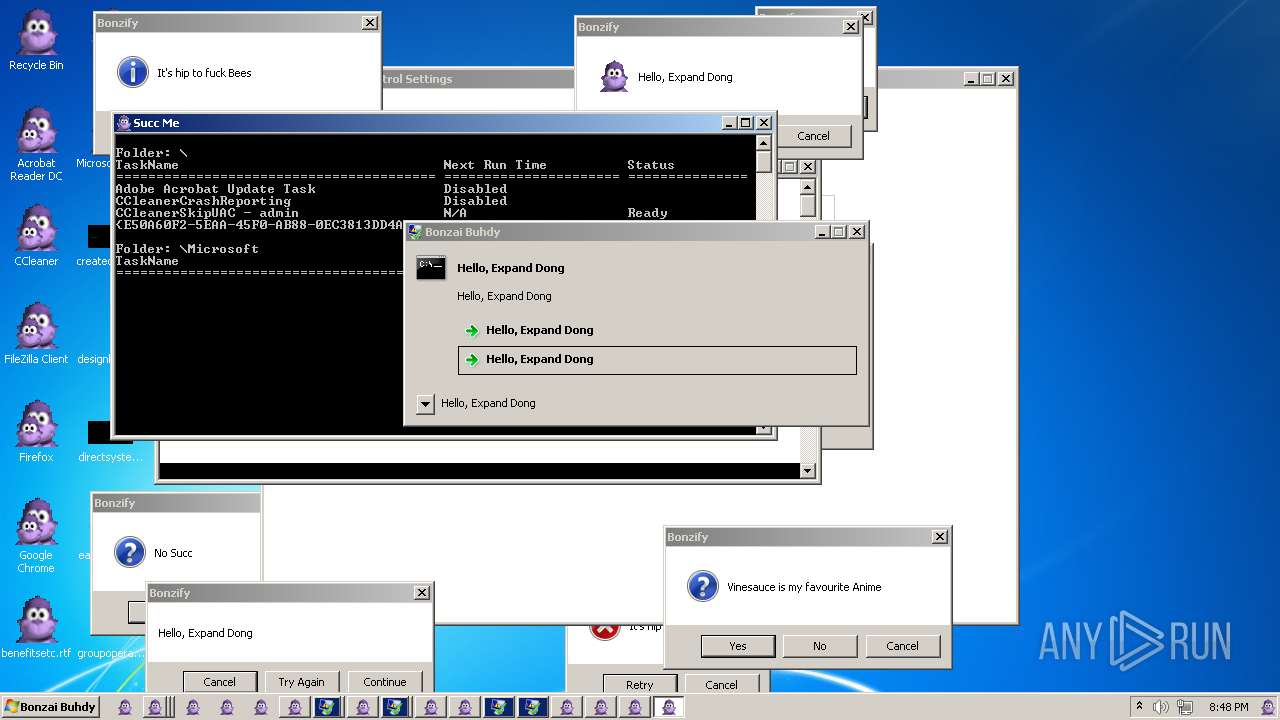This screenshot has width=1280, height=720.
Task: Click Continue in the bottom Bonzify dialog
Action: point(385,682)
